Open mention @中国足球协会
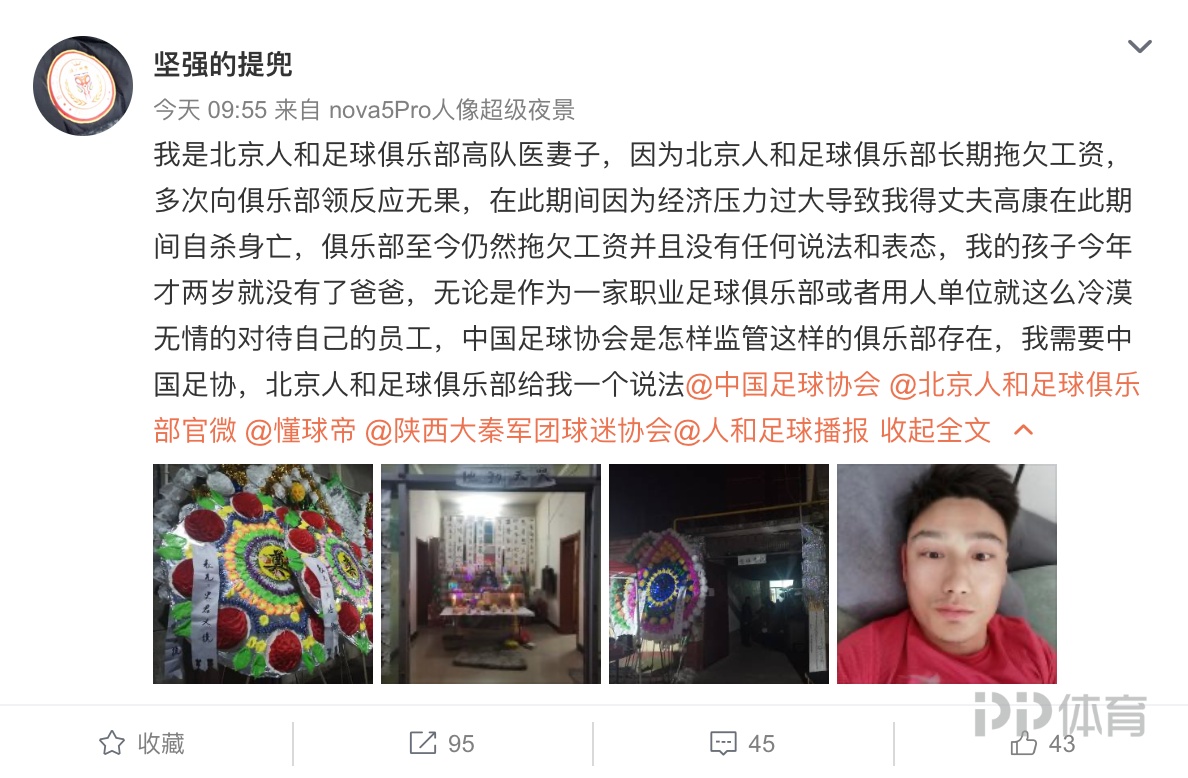 pos(783,385)
